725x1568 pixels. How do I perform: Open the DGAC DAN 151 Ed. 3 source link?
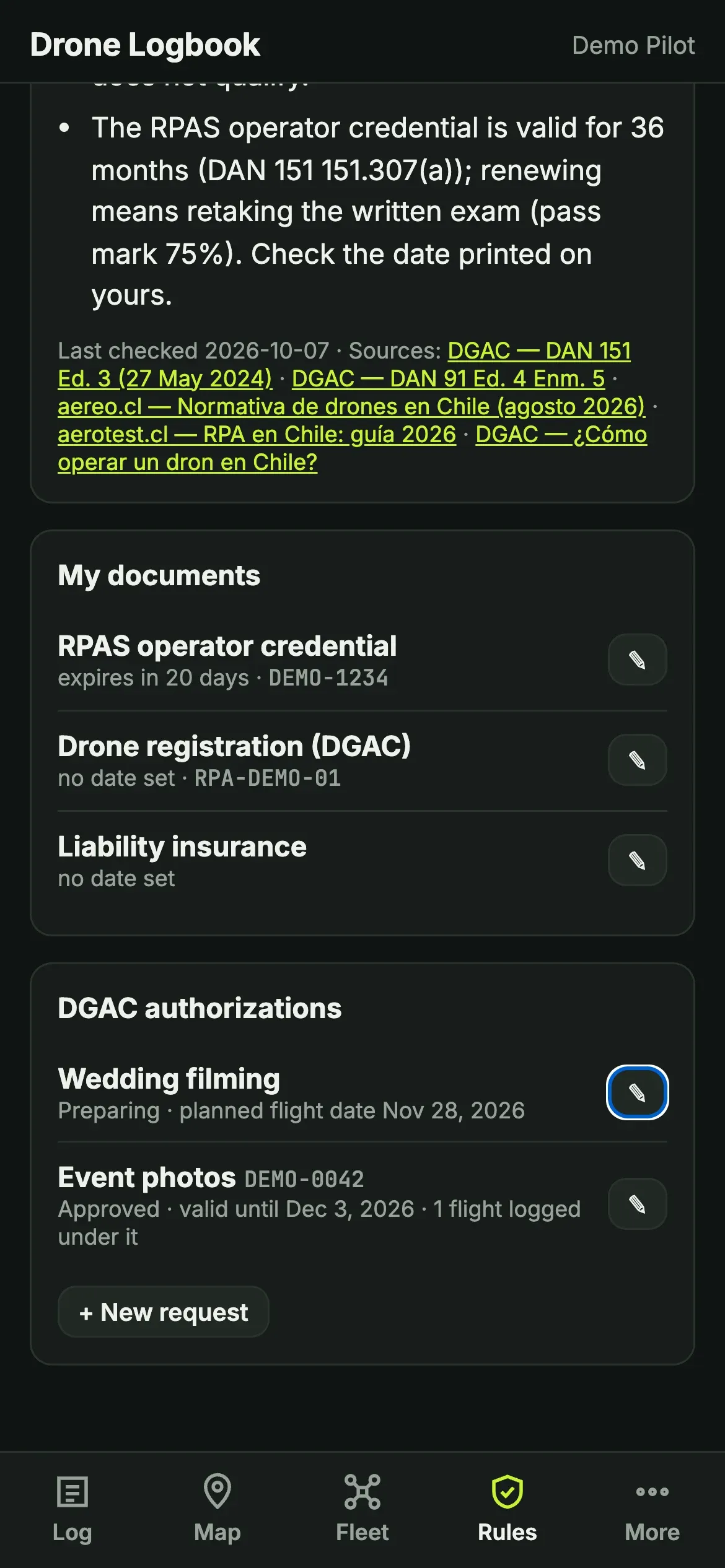[539, 351]
